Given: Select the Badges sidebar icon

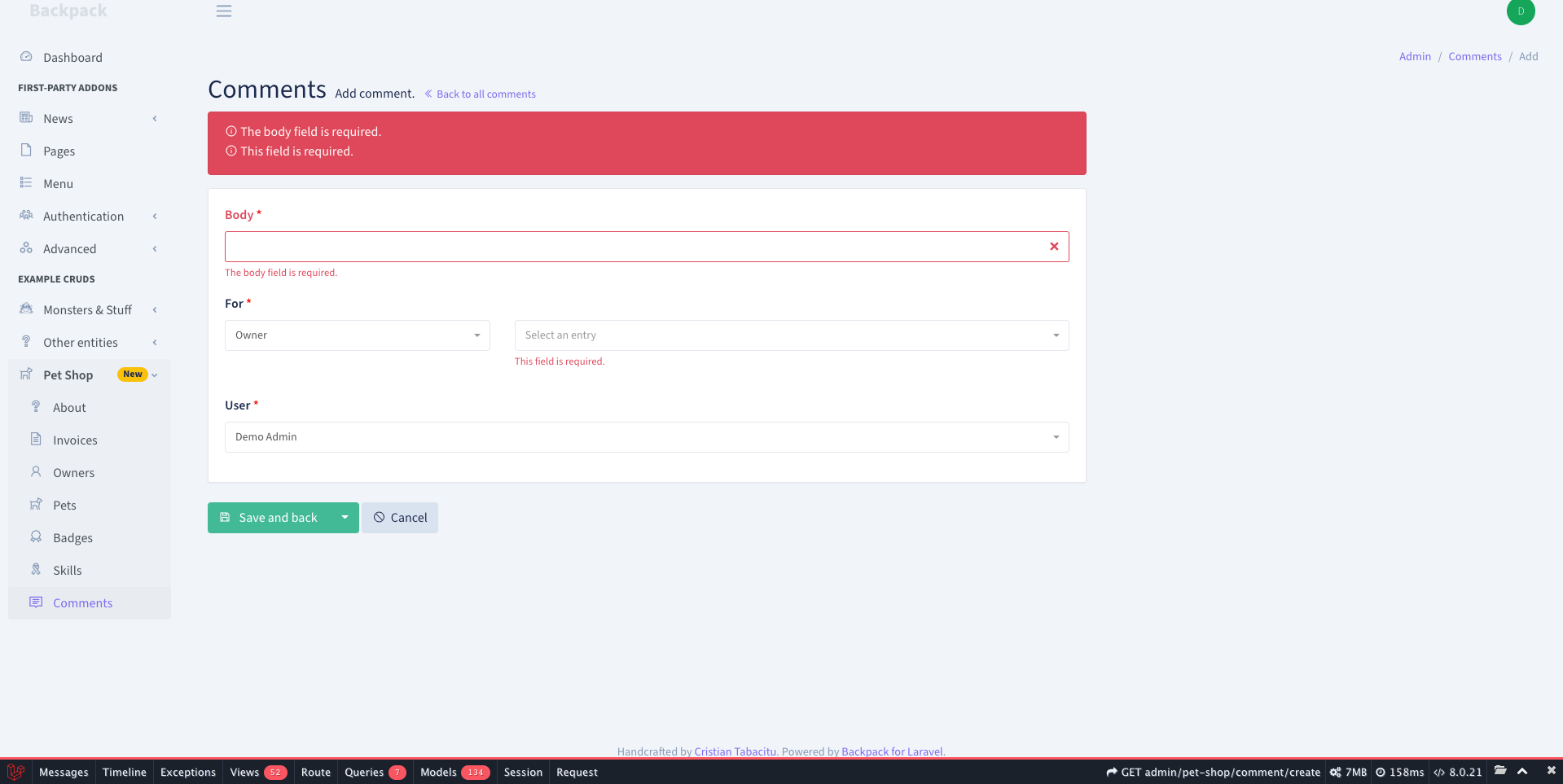Looking at the screenshot, I should [x=36, y=537].
